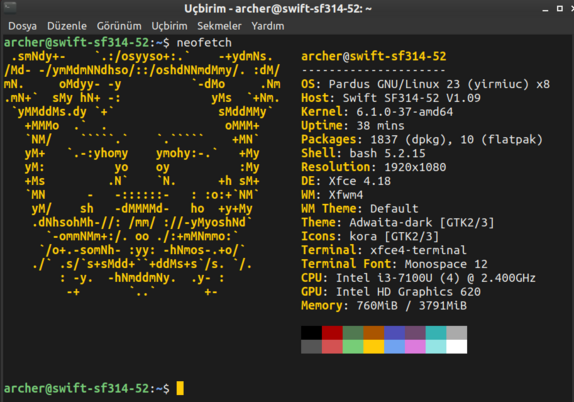Minimize the terminal window
This screenshot has height=402, width=574.
pos(545,9)
